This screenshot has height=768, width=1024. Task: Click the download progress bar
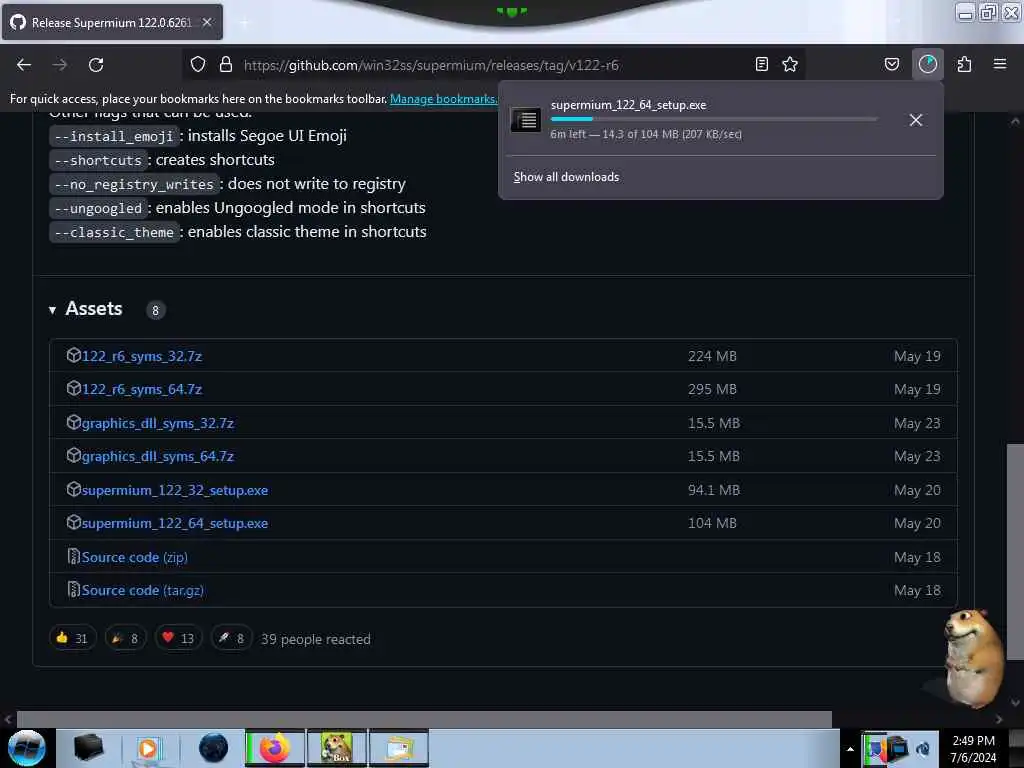point(714,119)
